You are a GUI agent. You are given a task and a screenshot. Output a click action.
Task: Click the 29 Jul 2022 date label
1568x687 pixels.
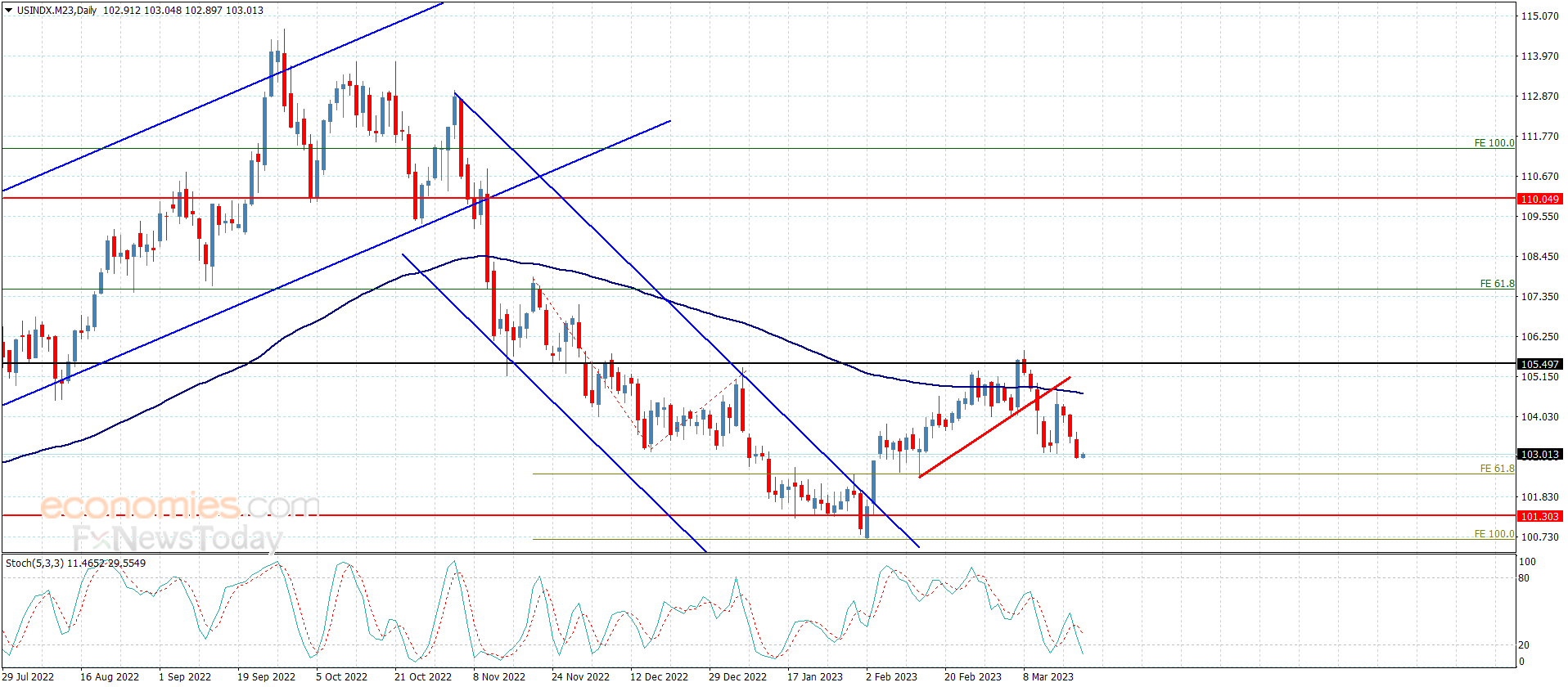tap(29, 676)
